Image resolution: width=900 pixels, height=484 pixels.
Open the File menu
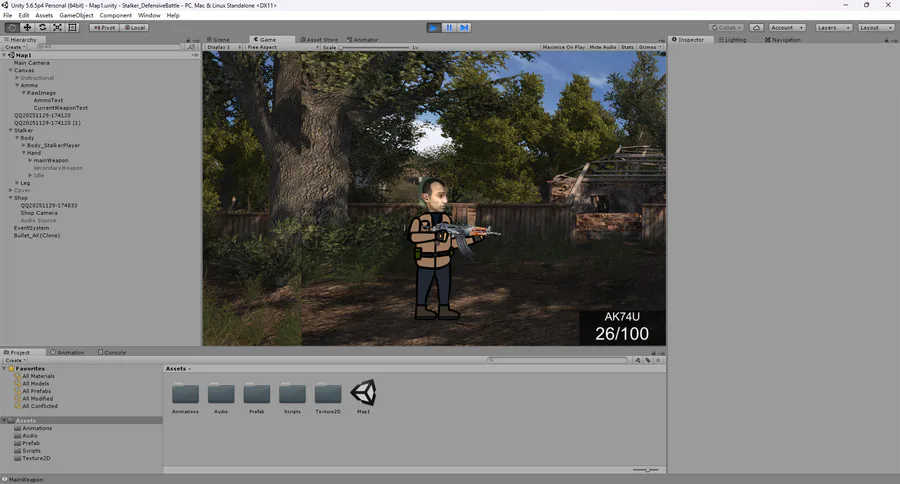point(7,16)
